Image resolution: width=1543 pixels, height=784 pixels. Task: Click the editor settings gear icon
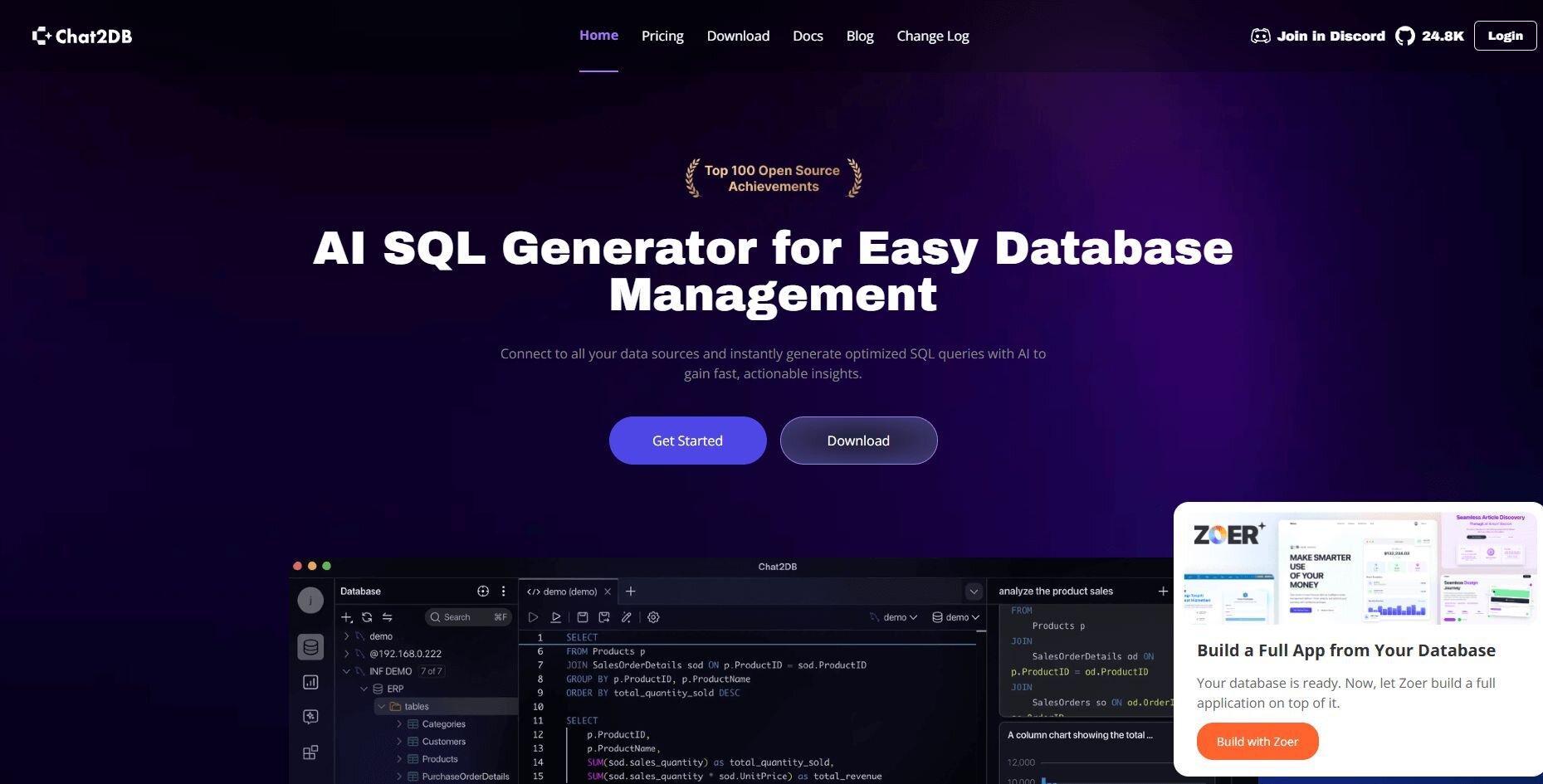click(x=653, y=617)
